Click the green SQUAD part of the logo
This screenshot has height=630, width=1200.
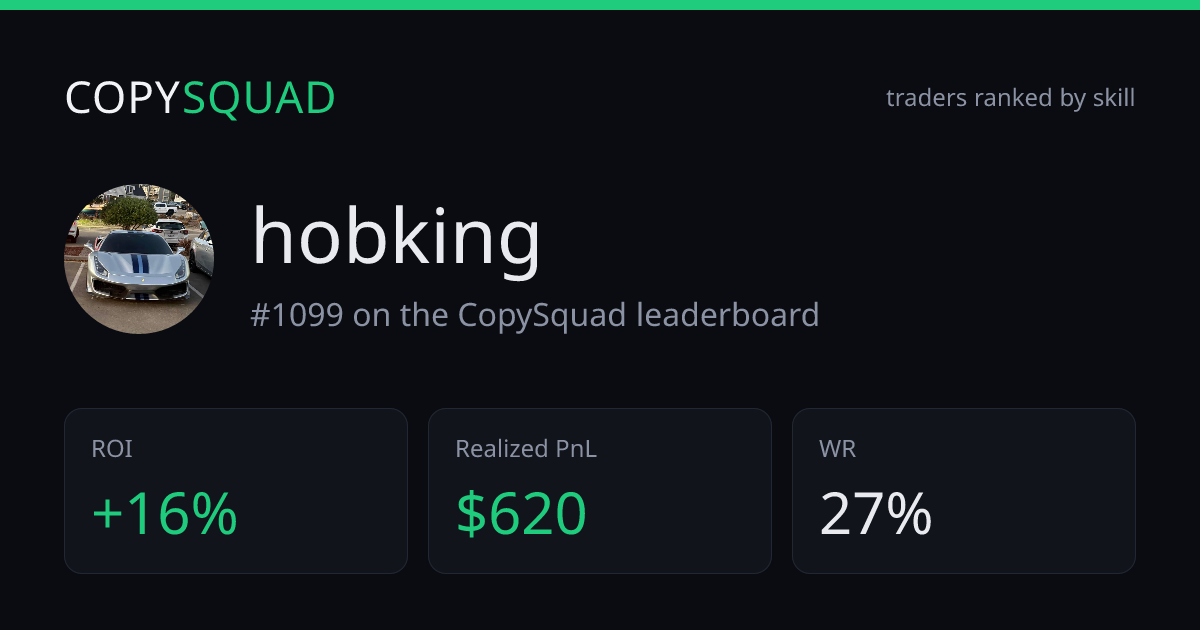click(259, 100)
